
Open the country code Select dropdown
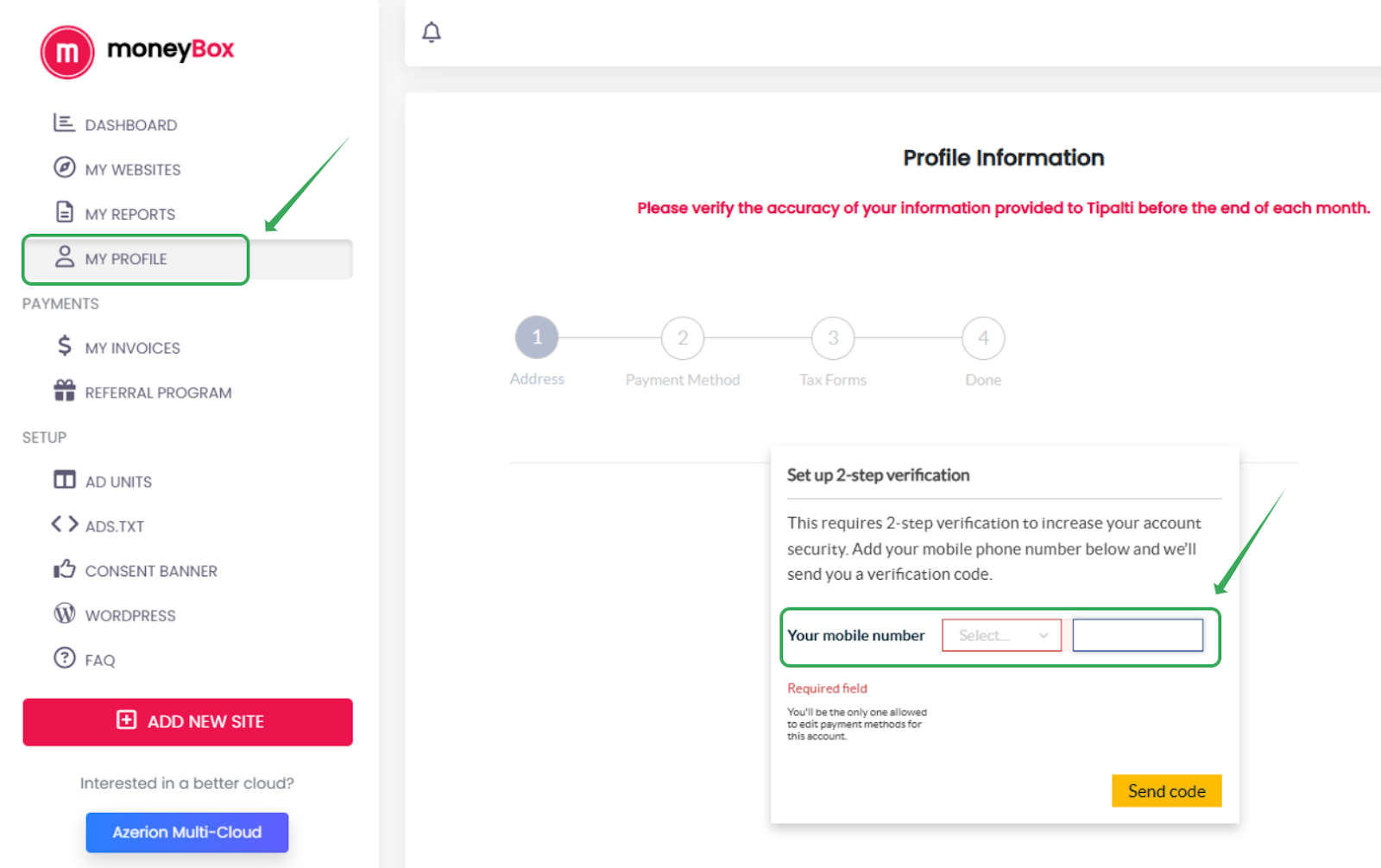pyautogui.click(x=1001, y=636)
